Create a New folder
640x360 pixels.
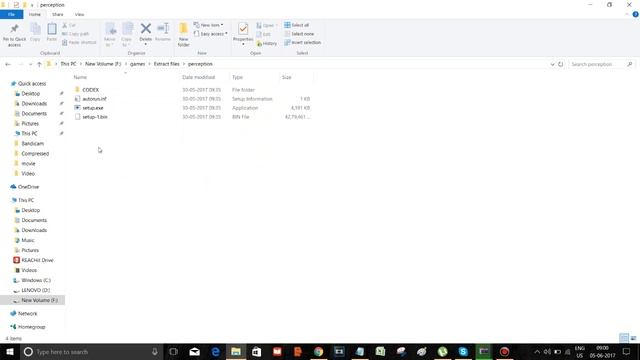183,35
